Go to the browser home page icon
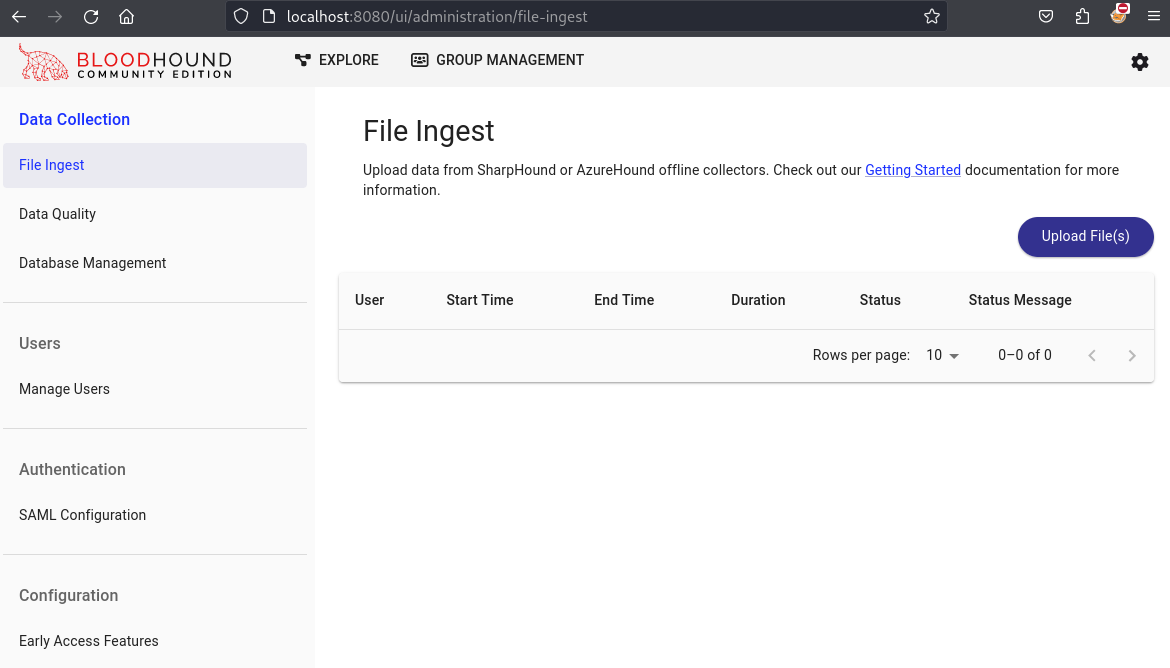The width and height of the screenshot is (1170, 668). click(127, 16)
